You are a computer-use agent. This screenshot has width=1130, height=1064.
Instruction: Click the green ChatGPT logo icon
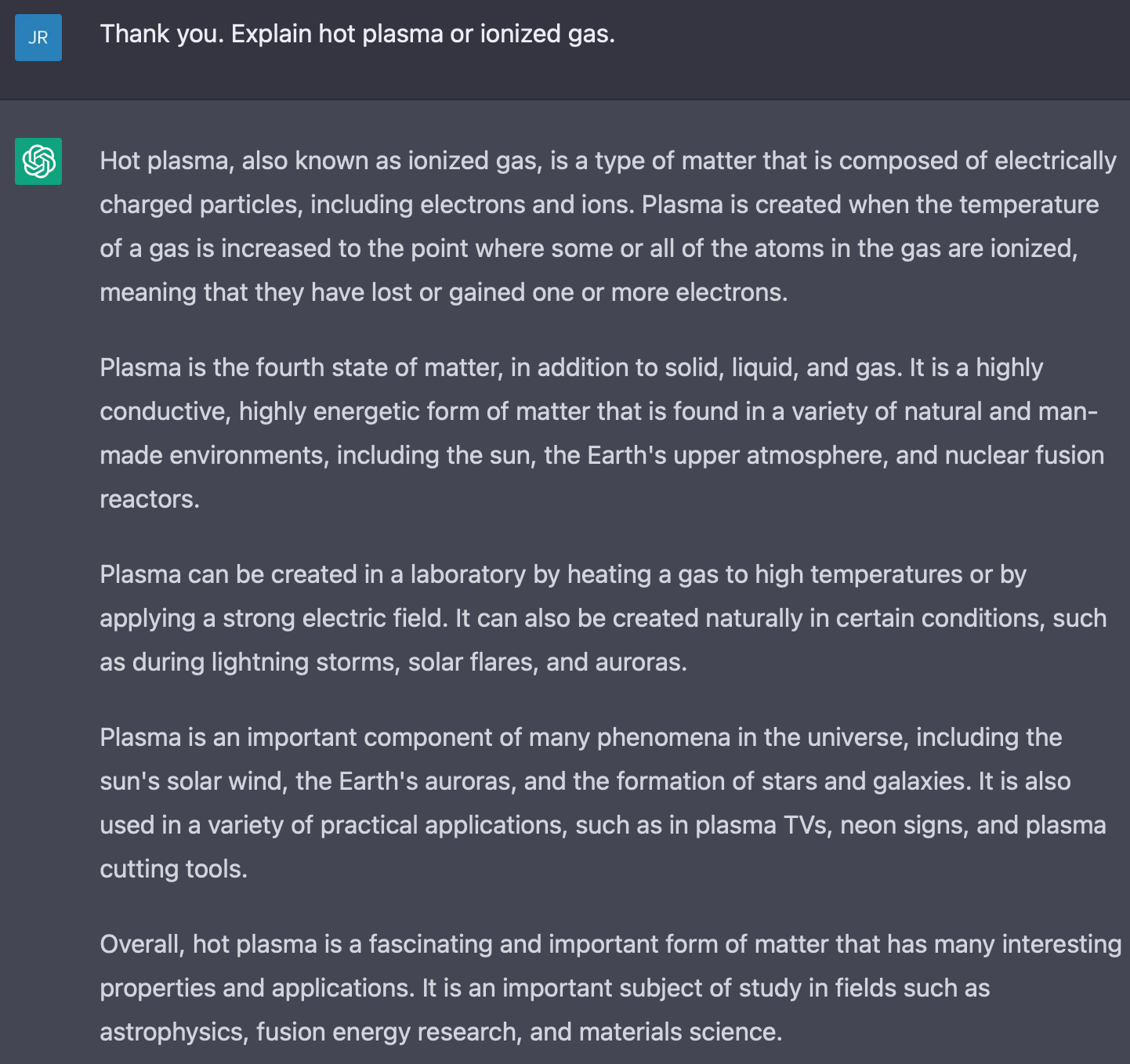click(x=38, y=161)
